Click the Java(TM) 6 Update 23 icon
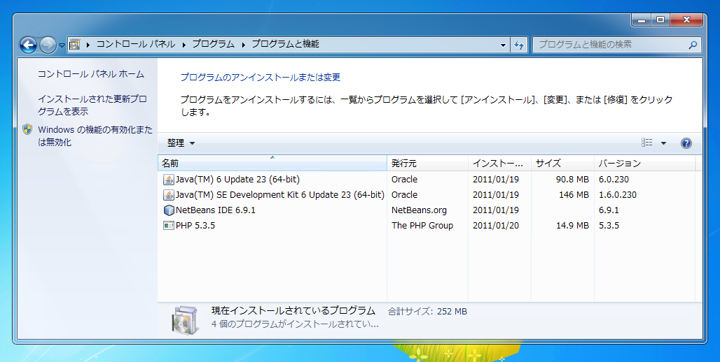The width and height of the screenshot is (720, 362). coord(169,180)
